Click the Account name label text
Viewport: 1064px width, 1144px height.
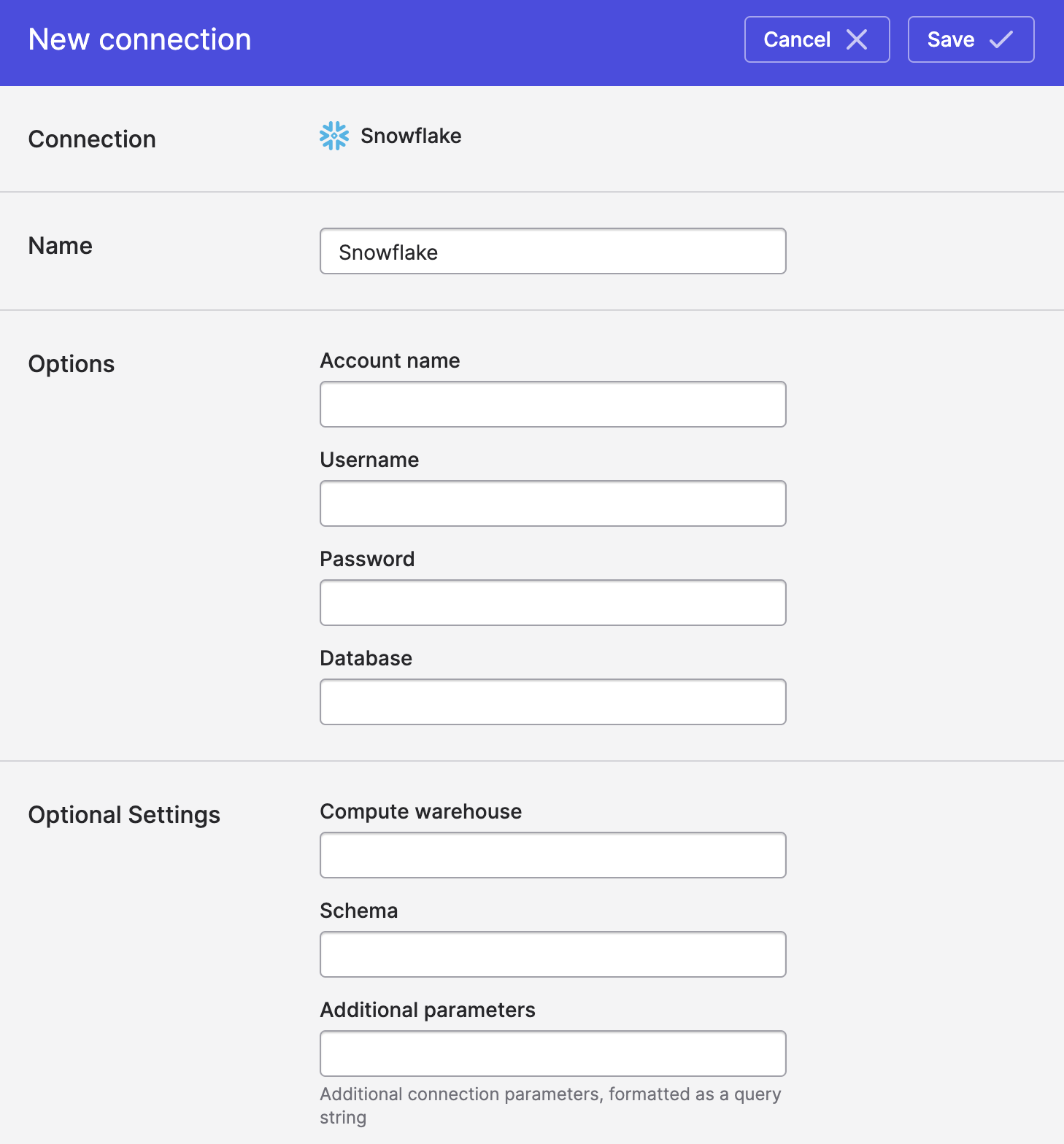pyautogui.click(x=390, y=360)
